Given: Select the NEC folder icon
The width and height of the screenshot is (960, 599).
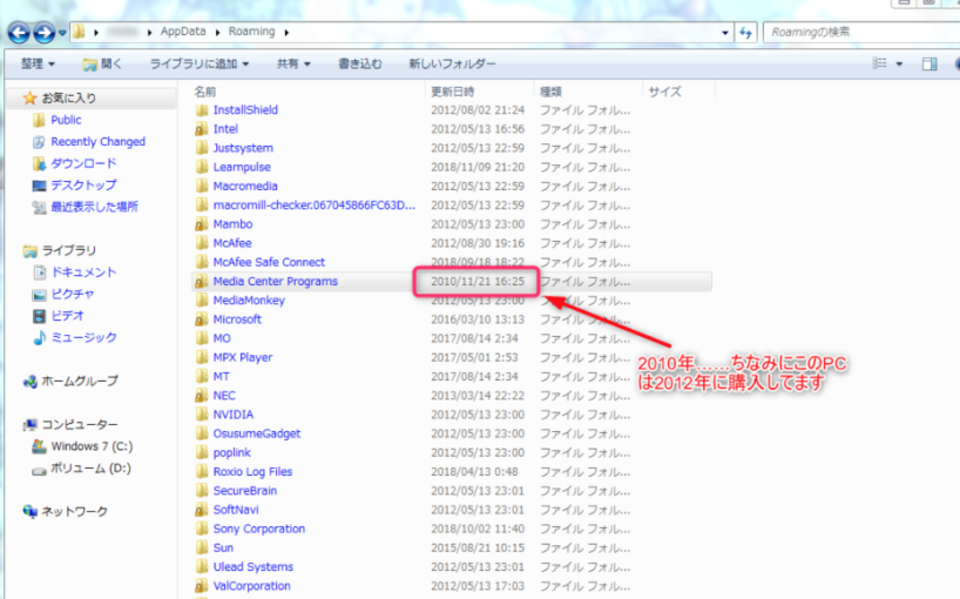Looking at the screenshot, I should click(201, 396).
